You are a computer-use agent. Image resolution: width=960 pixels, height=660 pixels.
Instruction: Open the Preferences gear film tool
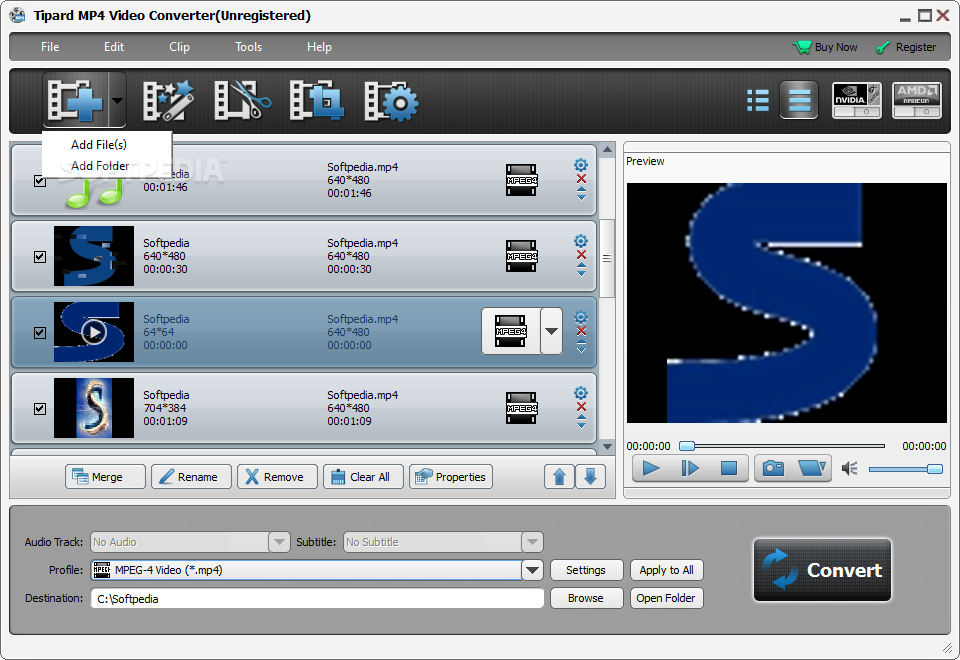pos(391,100)
